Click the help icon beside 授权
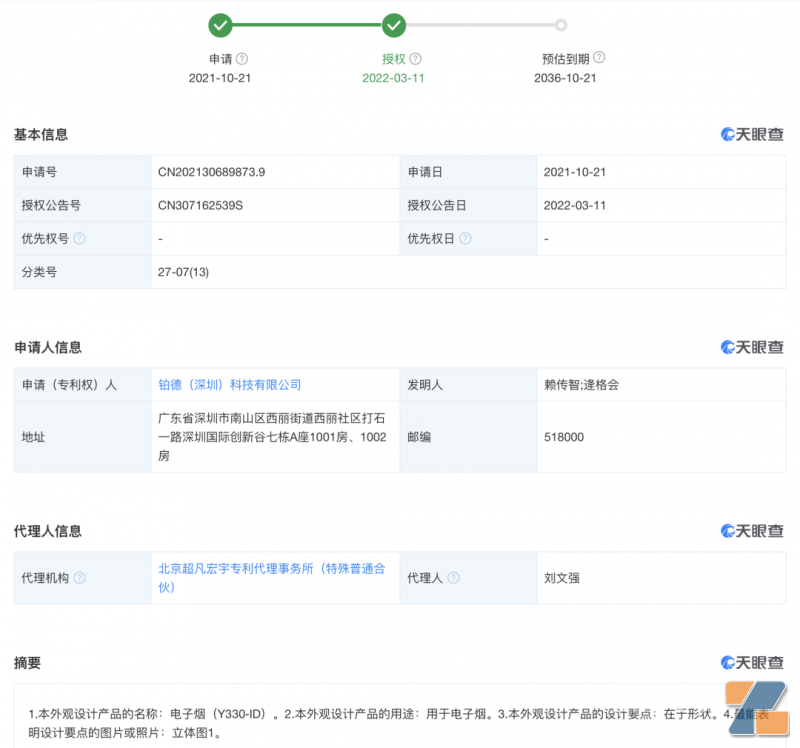 (x=415, y=59)
